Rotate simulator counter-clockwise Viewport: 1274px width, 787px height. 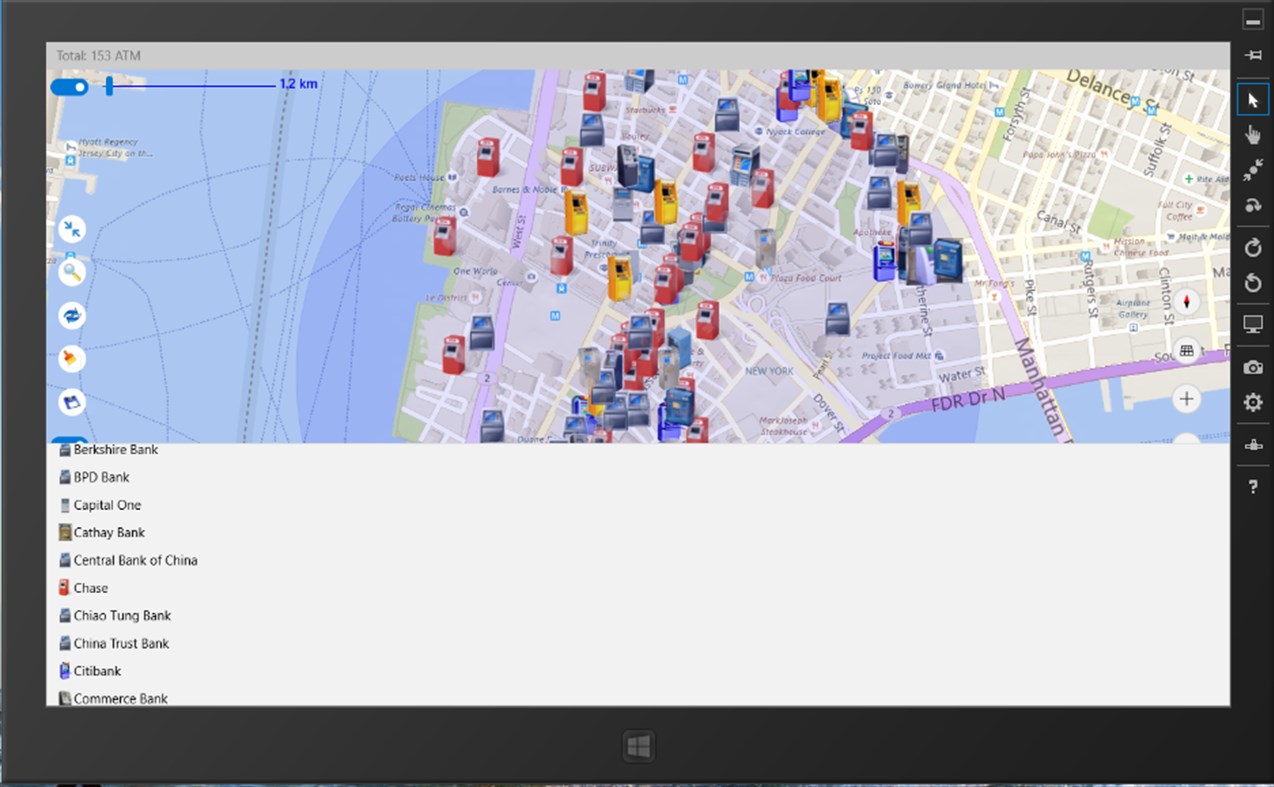1252,284
